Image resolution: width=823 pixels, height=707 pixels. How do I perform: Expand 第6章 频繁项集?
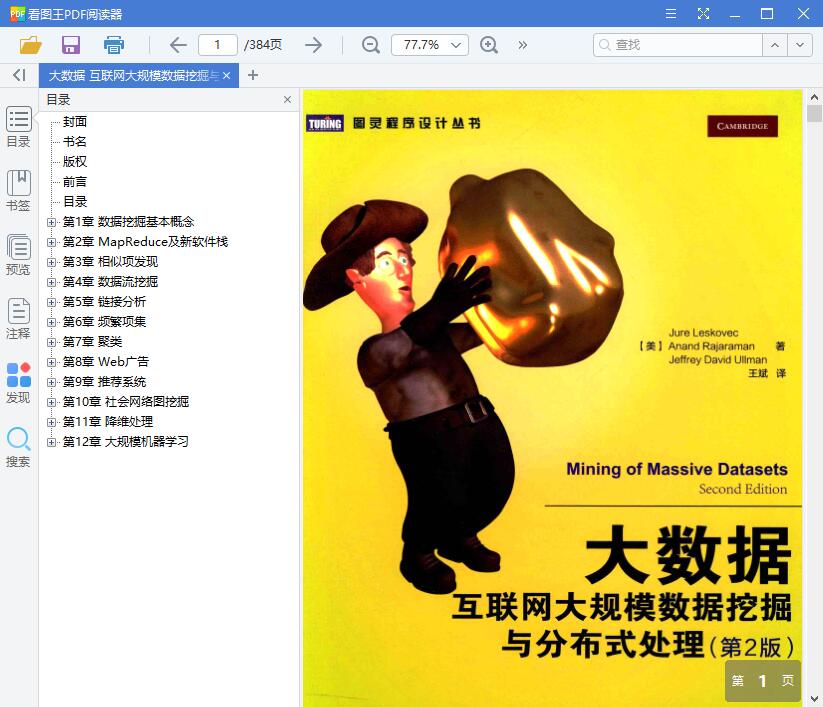(51, 322)
